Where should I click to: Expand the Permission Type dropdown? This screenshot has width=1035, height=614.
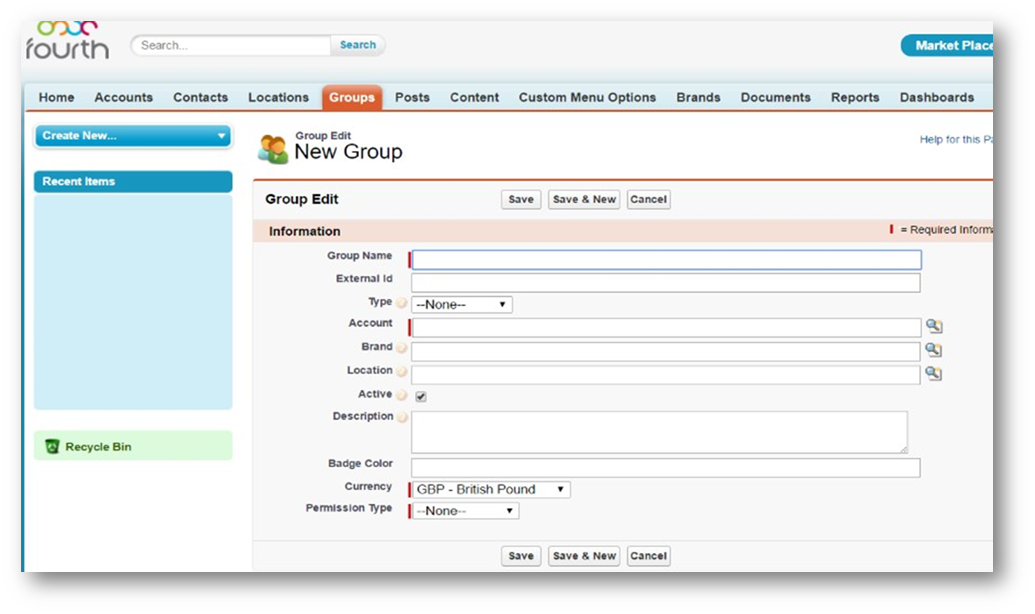(x=466, y=511)
